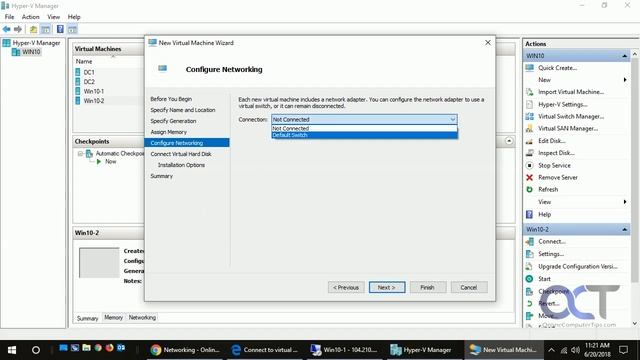The height and width of the screenshot is (360, 640).
Task: Collapse the Win10-2 actions section
Action: 624,230
